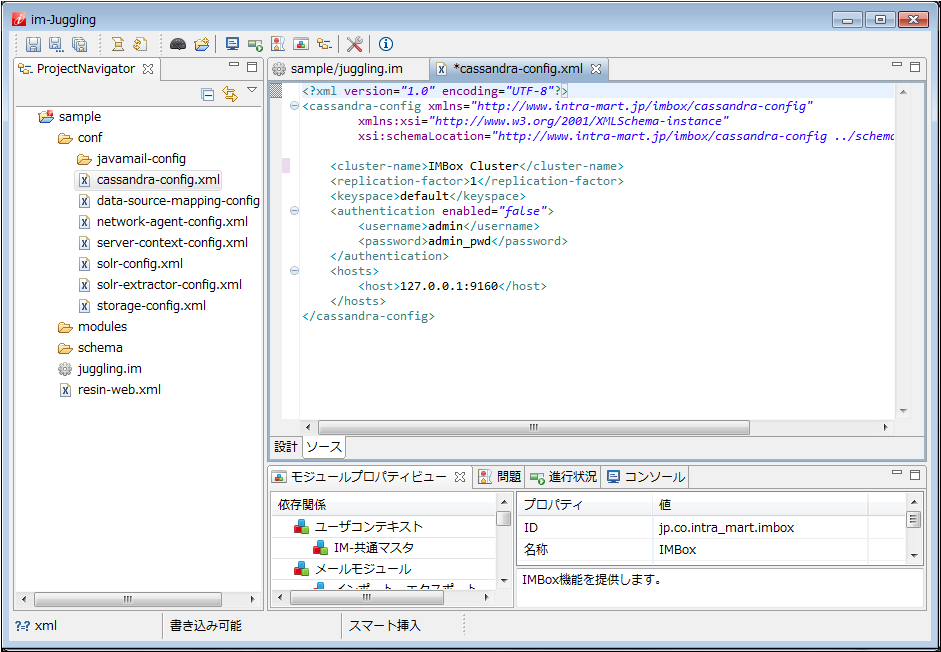941x652 pixels.
Task: Open the 進行状況 progress tab
Action: coord(563,477)
